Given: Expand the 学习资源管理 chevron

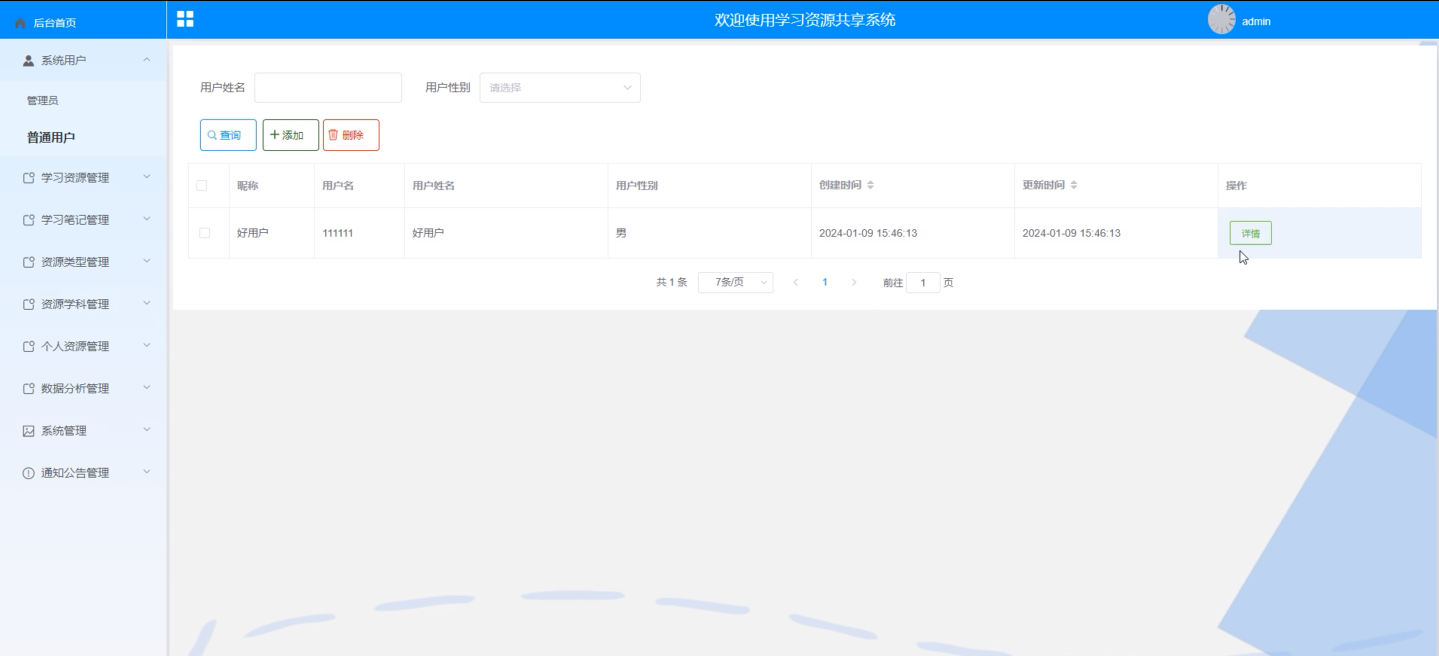Looking at the screenshot, I should point(147,177).
